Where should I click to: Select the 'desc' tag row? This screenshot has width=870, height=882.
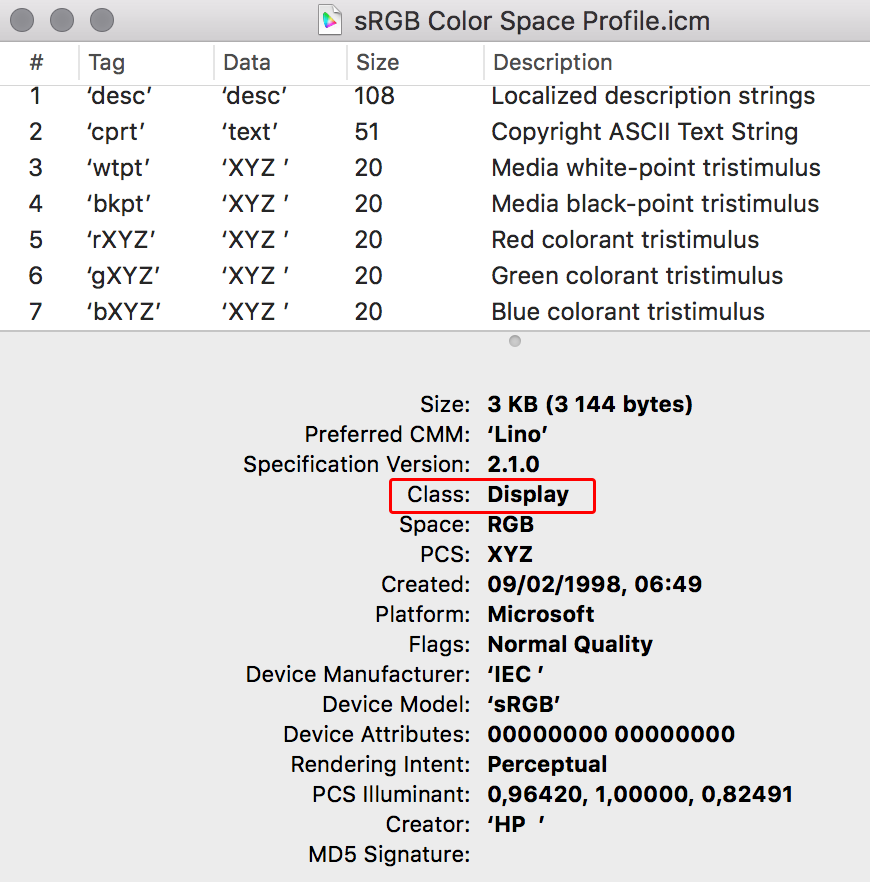point(435,96)
